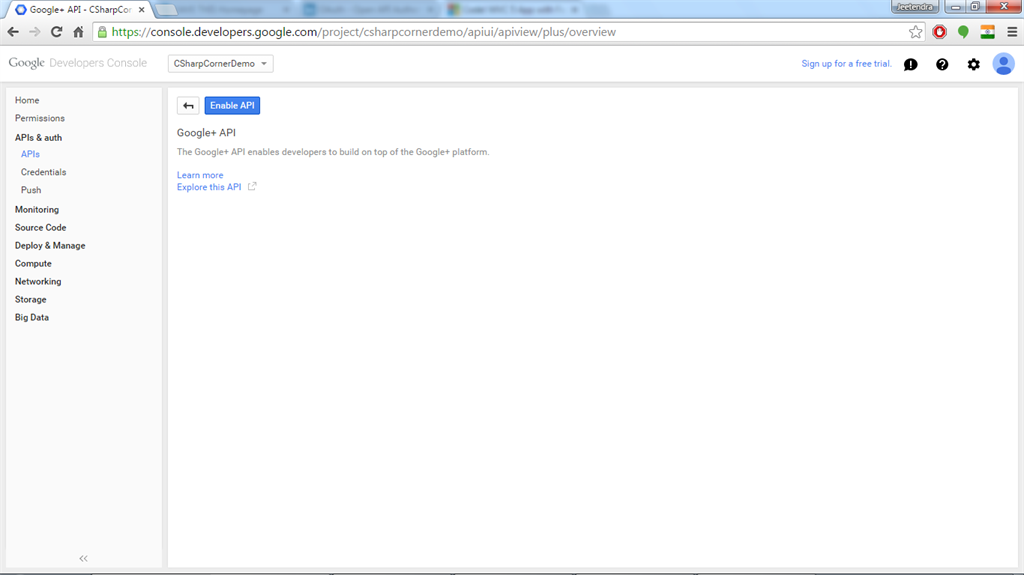Expand Deploy & Manage section
This screenshot has height=575, width=1024.
50,246
